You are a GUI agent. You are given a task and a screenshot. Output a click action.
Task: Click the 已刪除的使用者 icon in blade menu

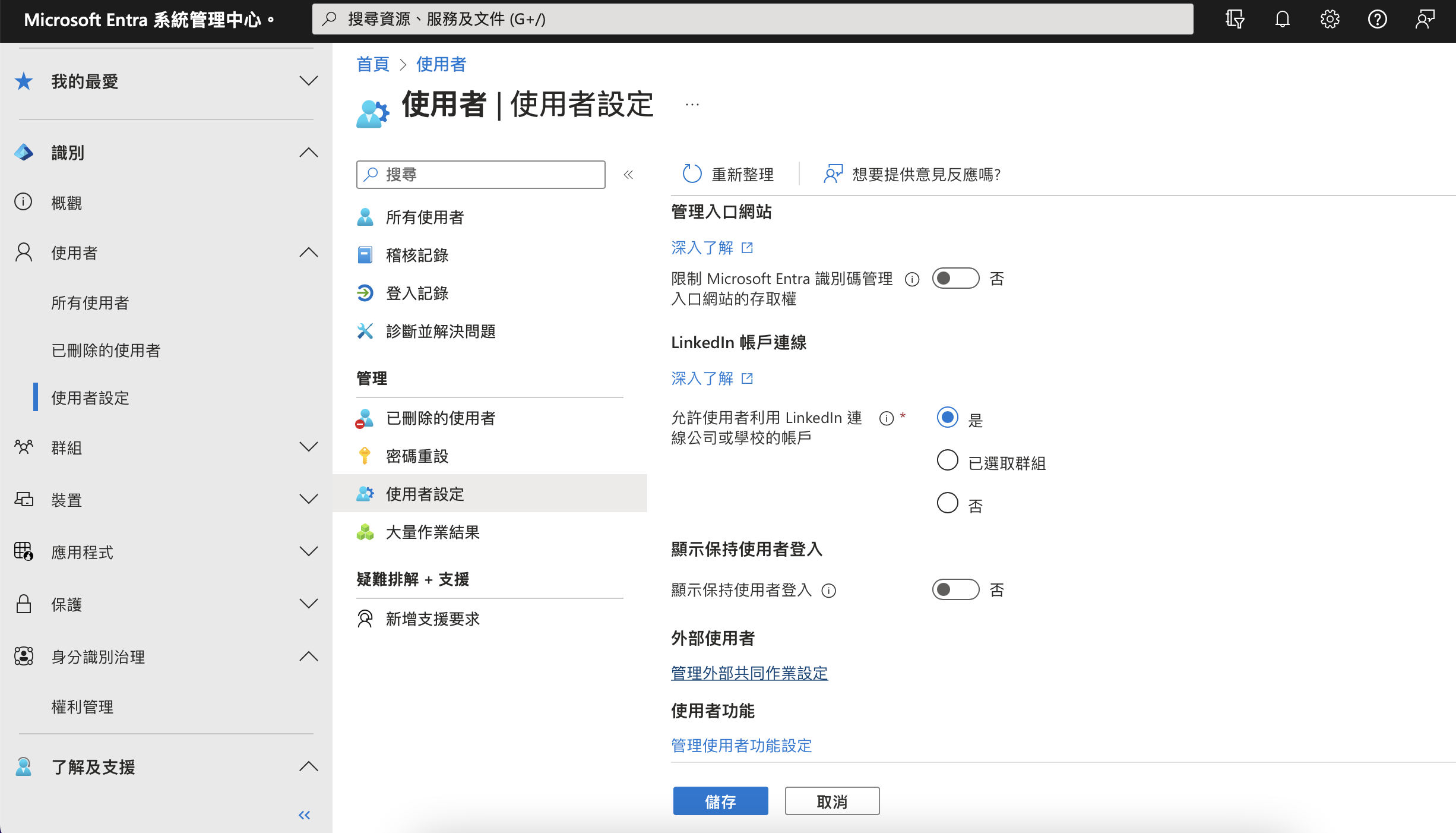tap(365, 418)
